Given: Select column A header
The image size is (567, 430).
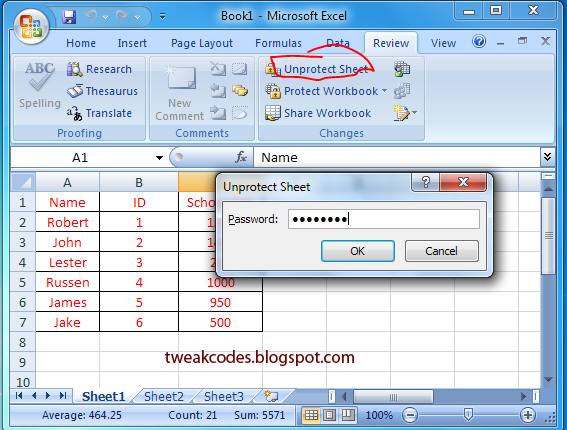Looking at the screenshot, I should point(67,182).
